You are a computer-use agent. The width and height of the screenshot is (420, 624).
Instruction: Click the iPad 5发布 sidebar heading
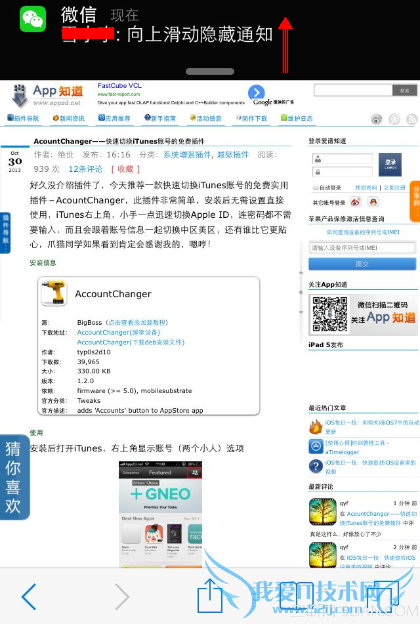(x=325, y=345)
